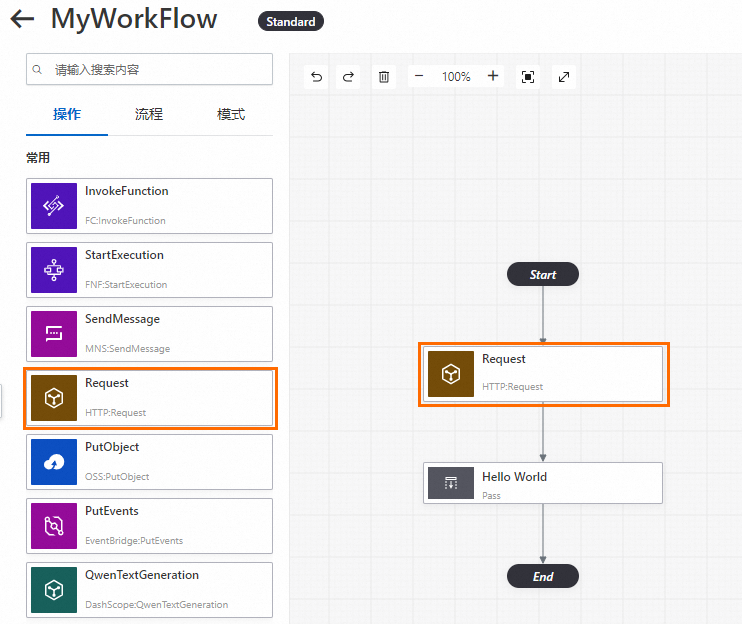Select SendMessage action card label
The image size is (742, 624).
pyautogui.click(x=123, y=319)
